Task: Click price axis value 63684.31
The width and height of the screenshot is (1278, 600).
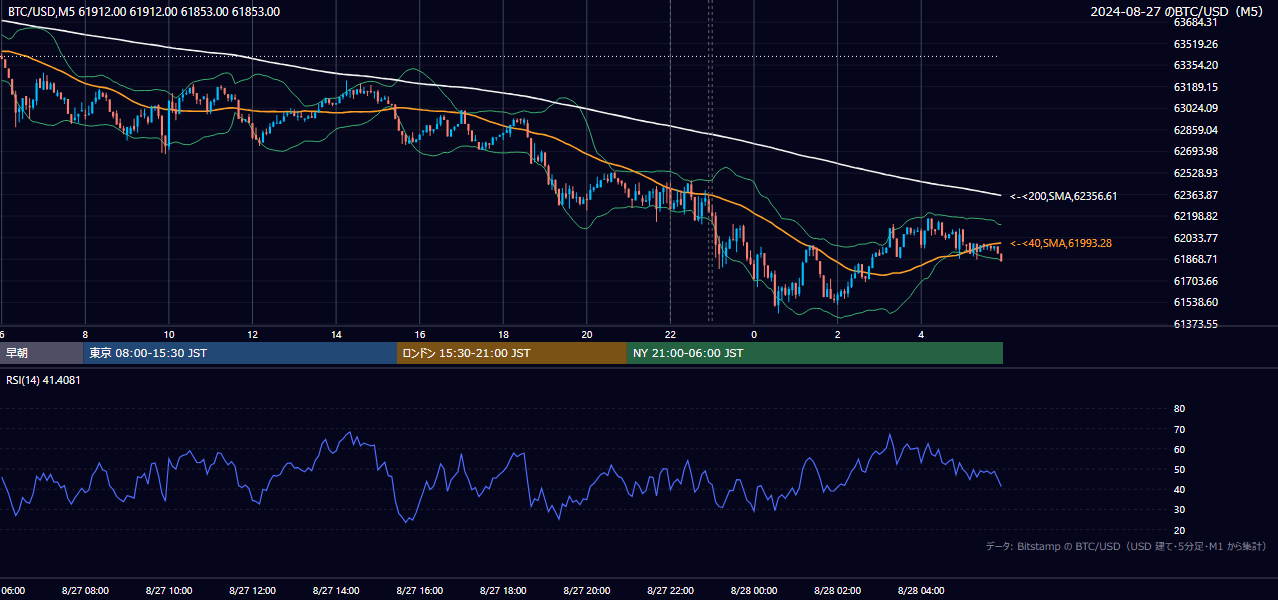Action: pyautogui.click(x=1195, y=22)
